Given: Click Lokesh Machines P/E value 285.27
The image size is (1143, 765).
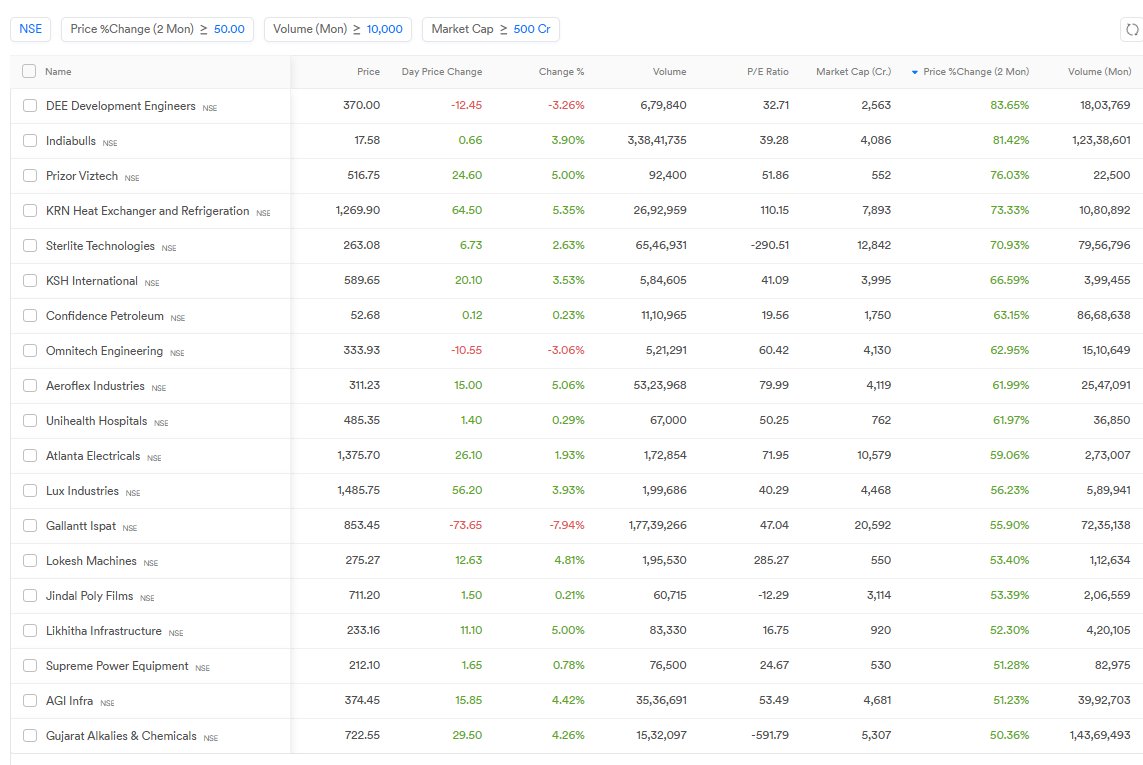Looking at the screenshot, I should pyautogui.click(x=771, y=560).
